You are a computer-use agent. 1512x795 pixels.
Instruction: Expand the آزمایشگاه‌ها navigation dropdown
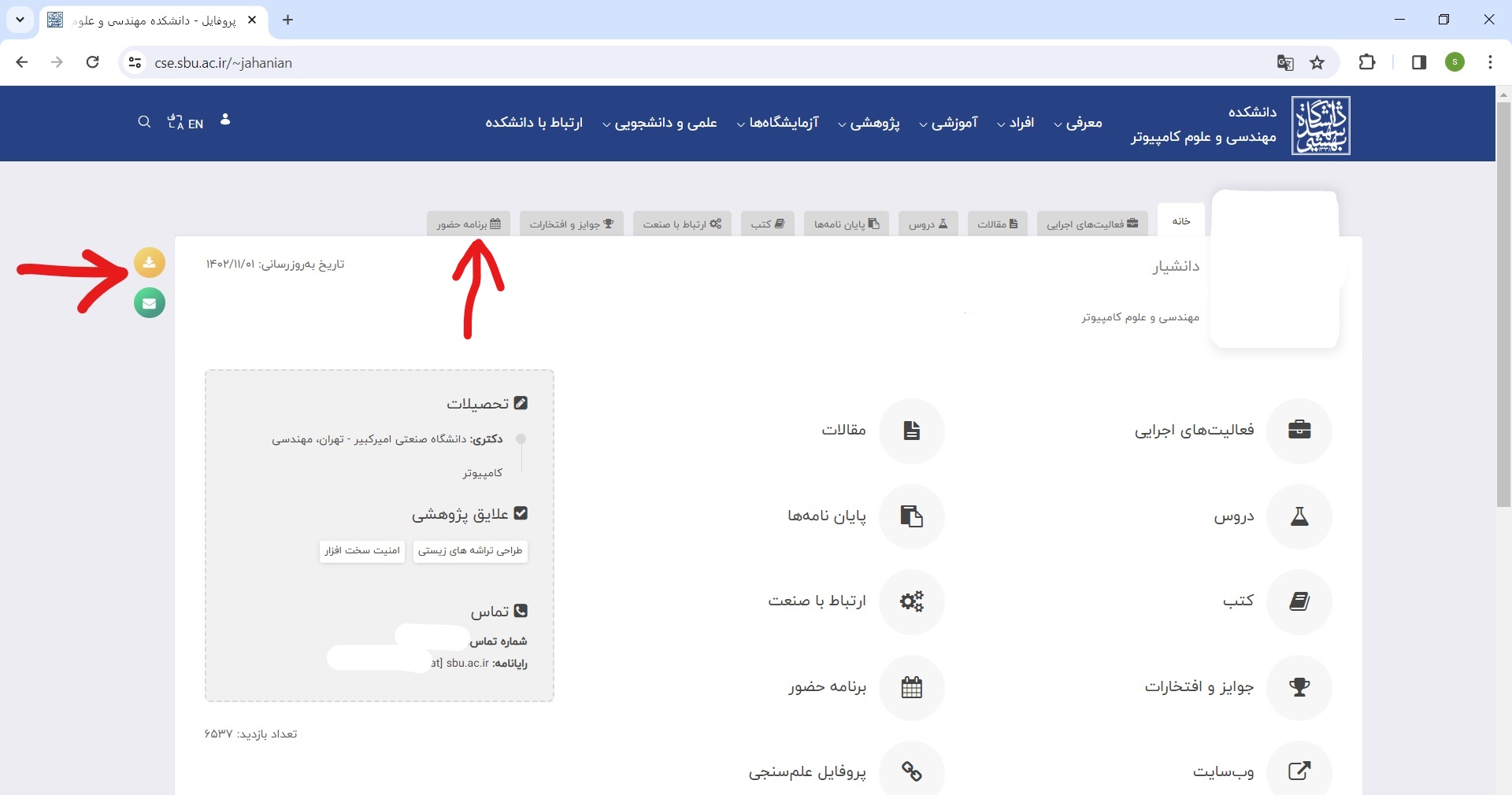click(x=778, y=123)
